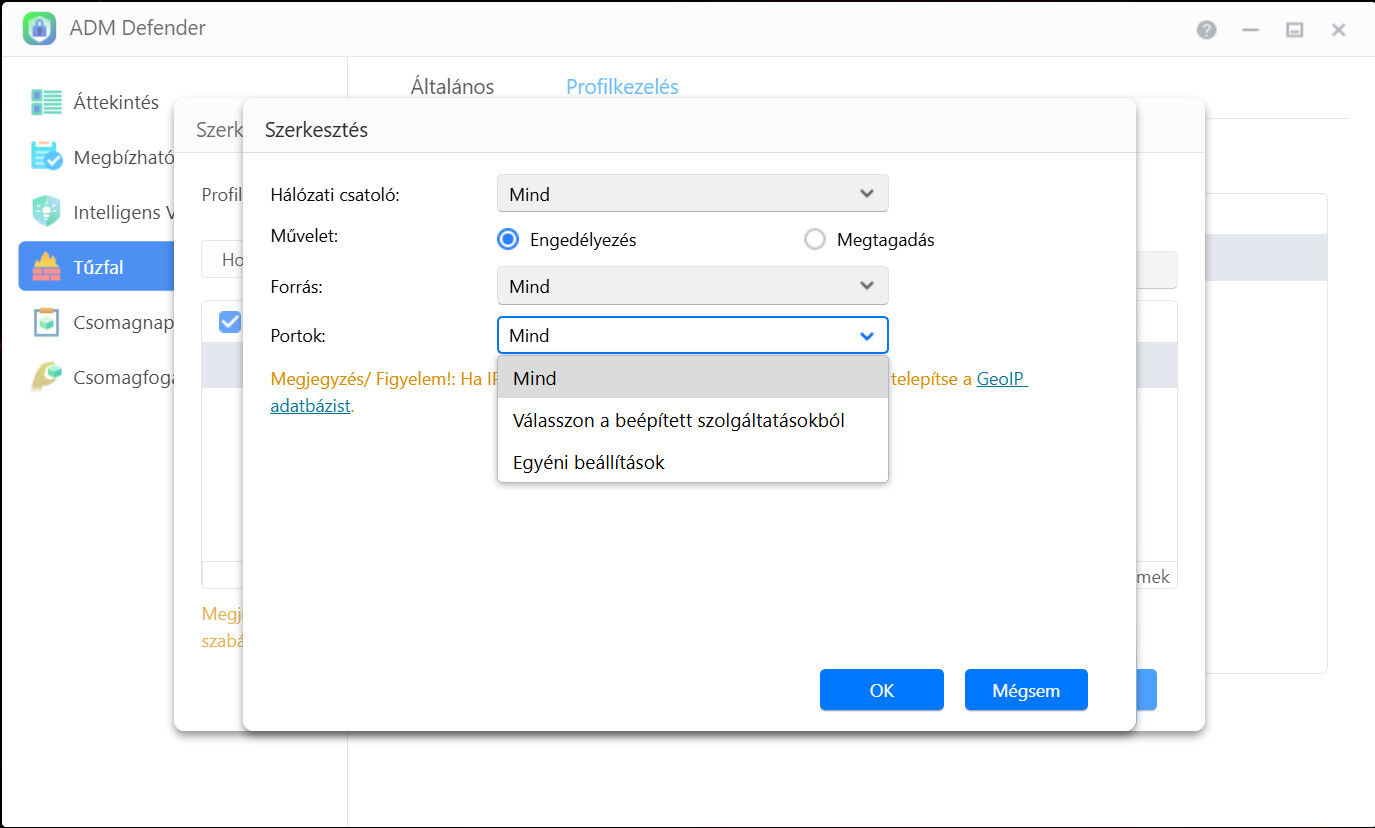Click the Megbízható list sidebar icon
Screen dimensions: 1375x828
coord(46,157)
